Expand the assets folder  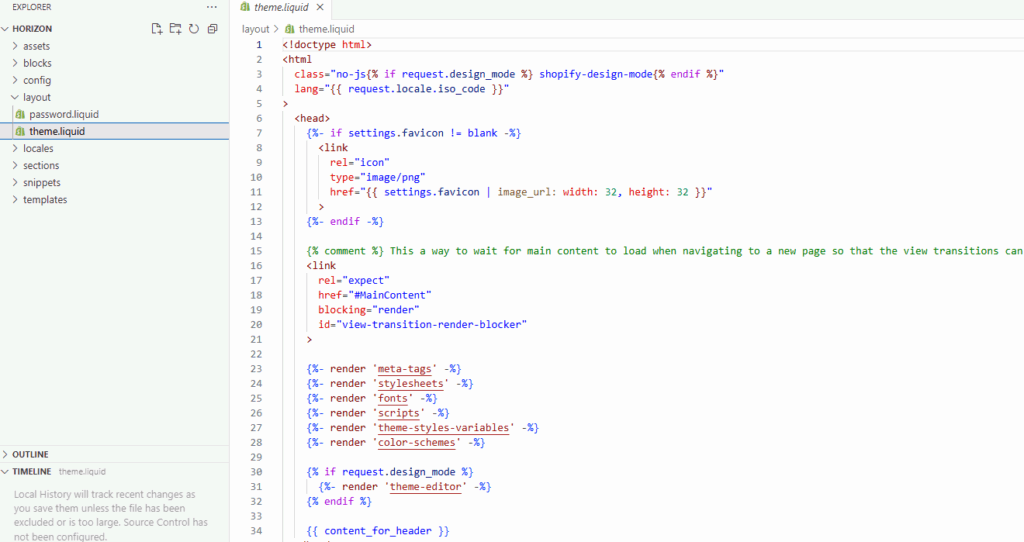tap(36, 46)
